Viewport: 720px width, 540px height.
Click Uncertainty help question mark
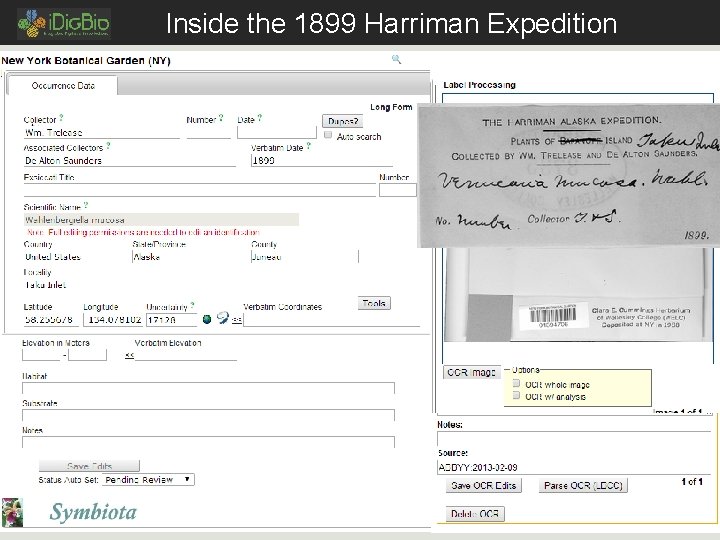point(192,305)
